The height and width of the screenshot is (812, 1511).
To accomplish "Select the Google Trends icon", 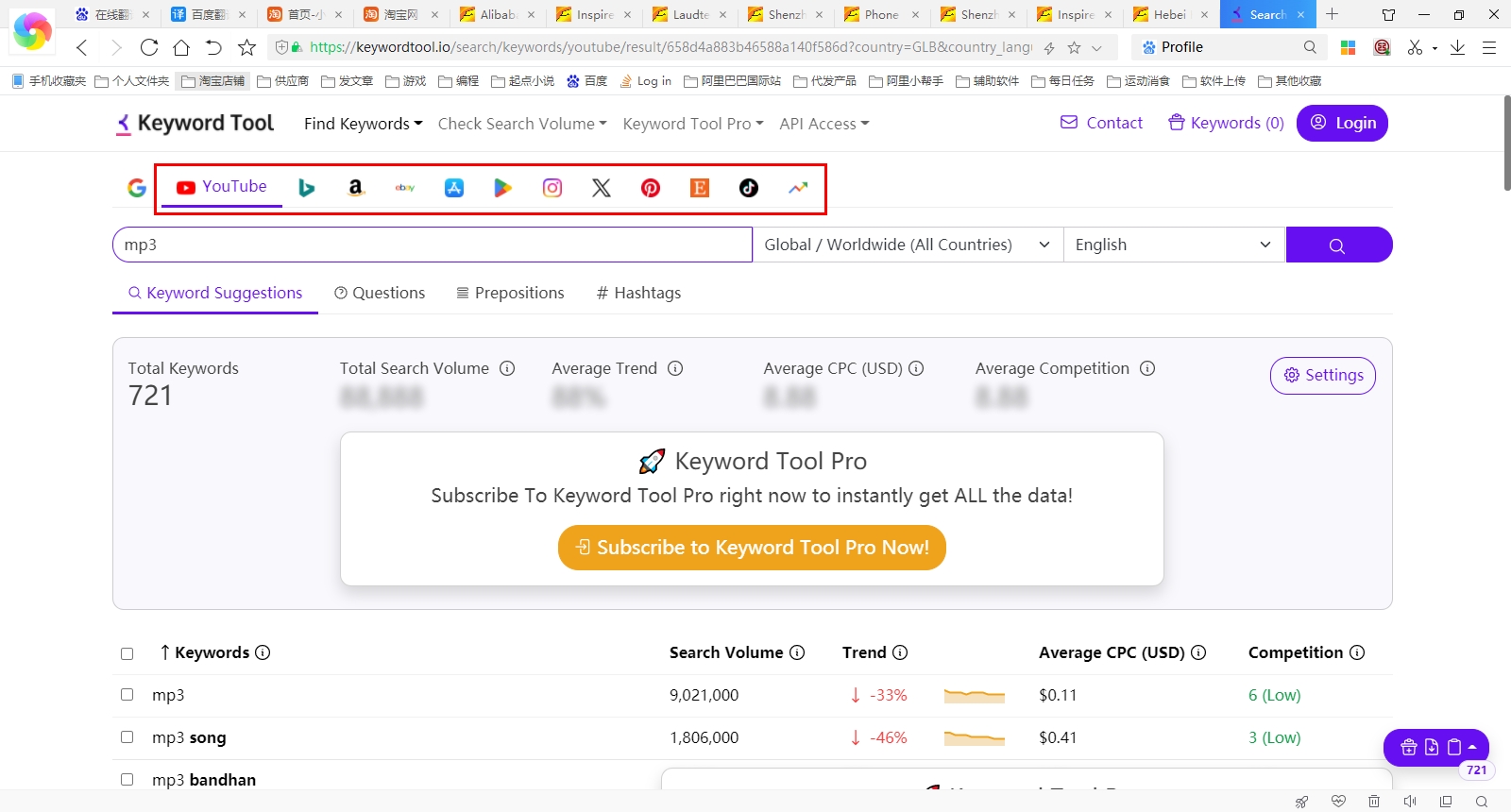I will pyautogui.click(x=798, y=188).
